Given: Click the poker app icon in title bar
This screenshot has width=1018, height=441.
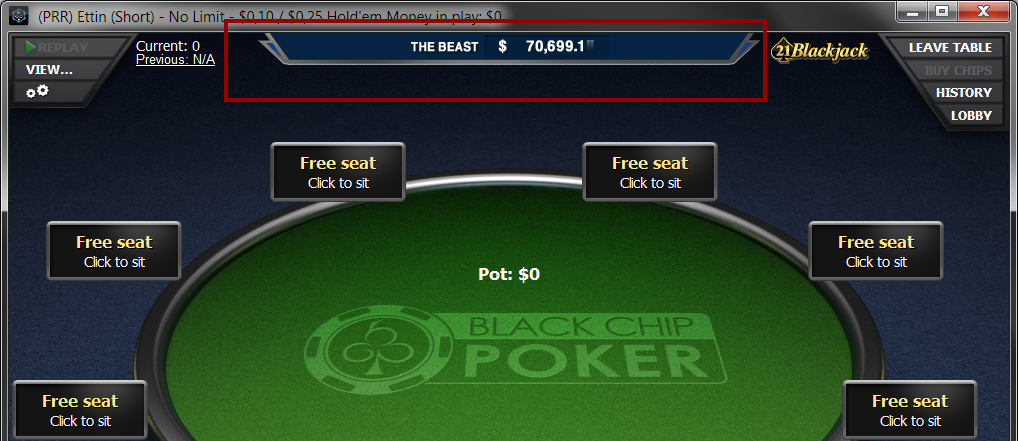Looking at the screenshot, I should click(x=21, y=16).
